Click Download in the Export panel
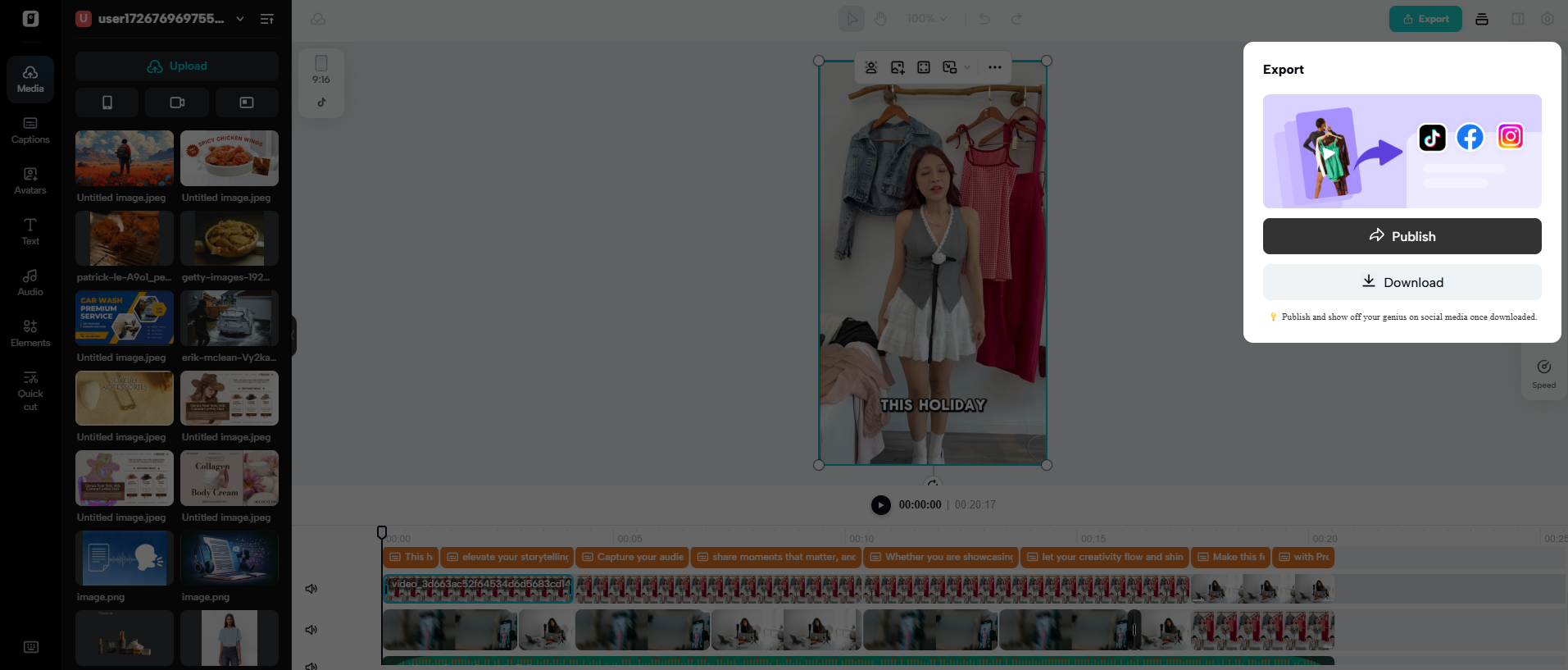 pos(1402,282)
